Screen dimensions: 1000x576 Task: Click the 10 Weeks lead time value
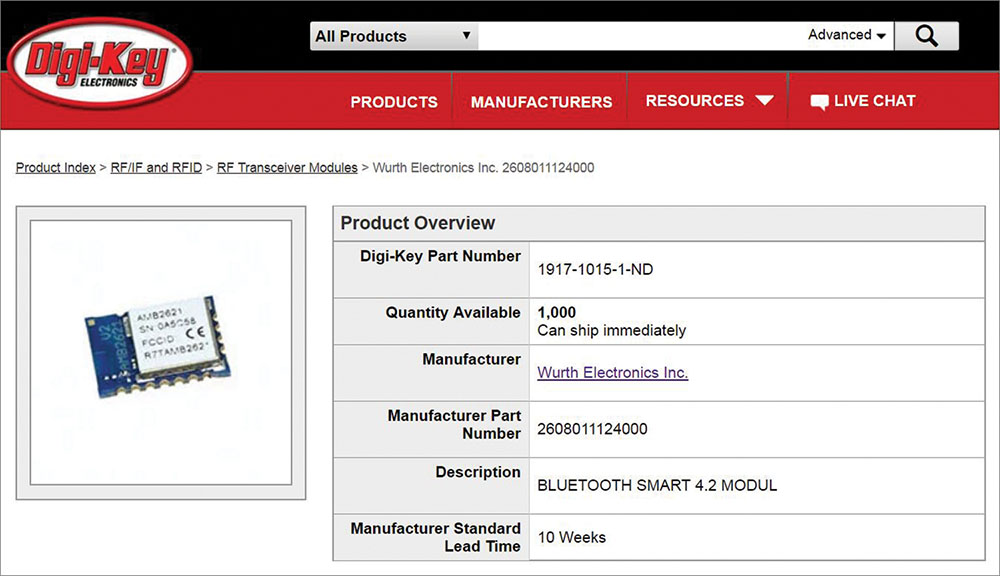point(571,537)
